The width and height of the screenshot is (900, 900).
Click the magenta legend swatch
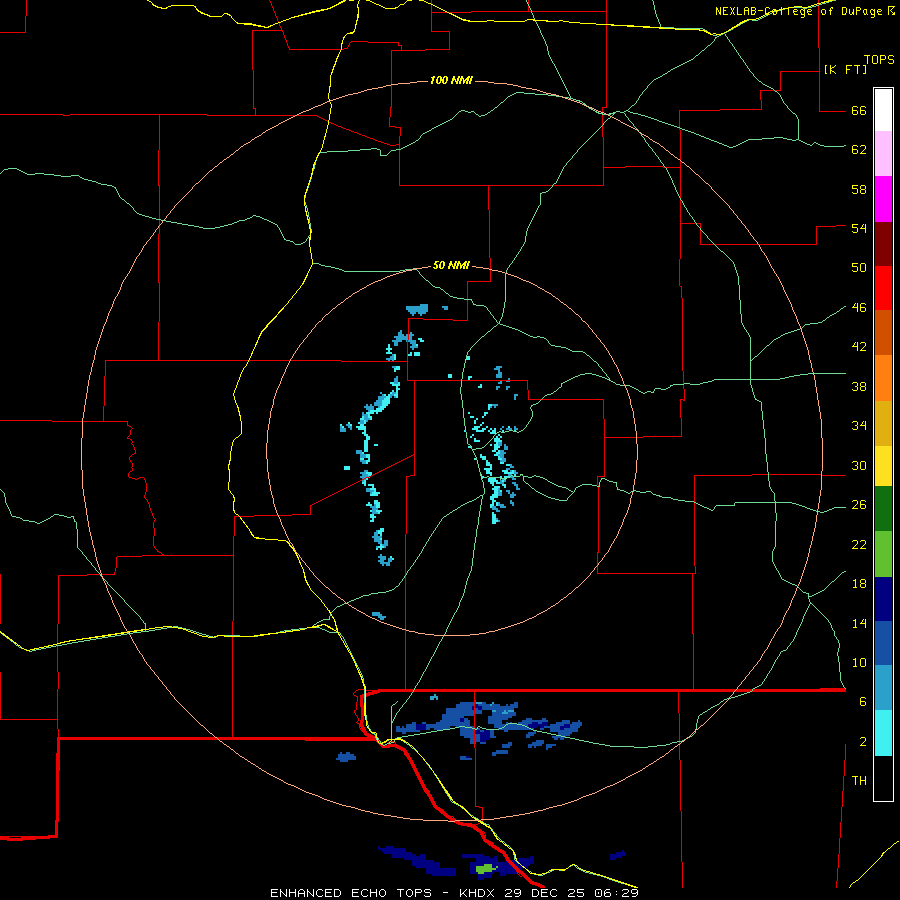tap(883, 199)
